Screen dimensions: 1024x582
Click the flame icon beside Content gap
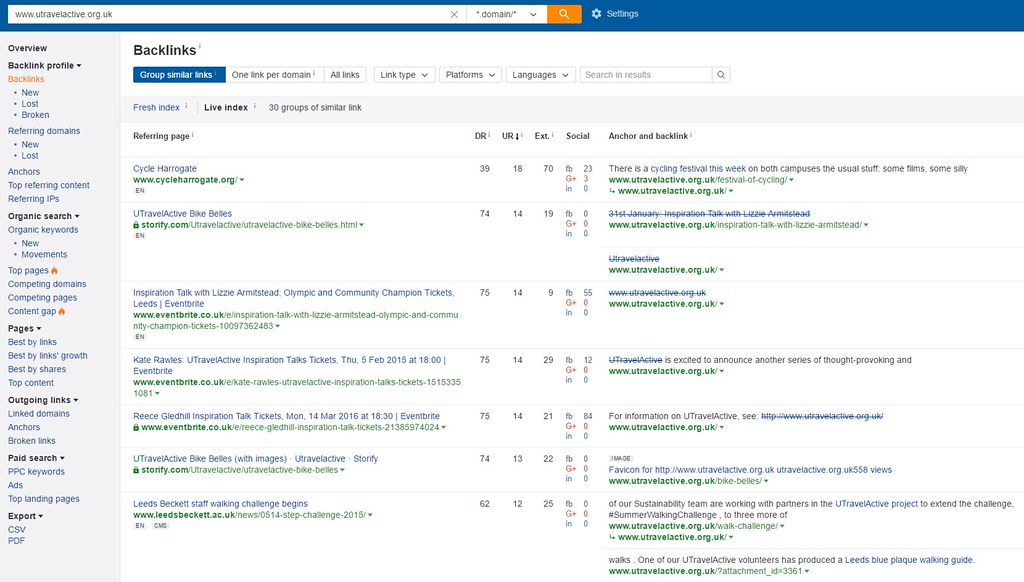[x=61, y=312]
